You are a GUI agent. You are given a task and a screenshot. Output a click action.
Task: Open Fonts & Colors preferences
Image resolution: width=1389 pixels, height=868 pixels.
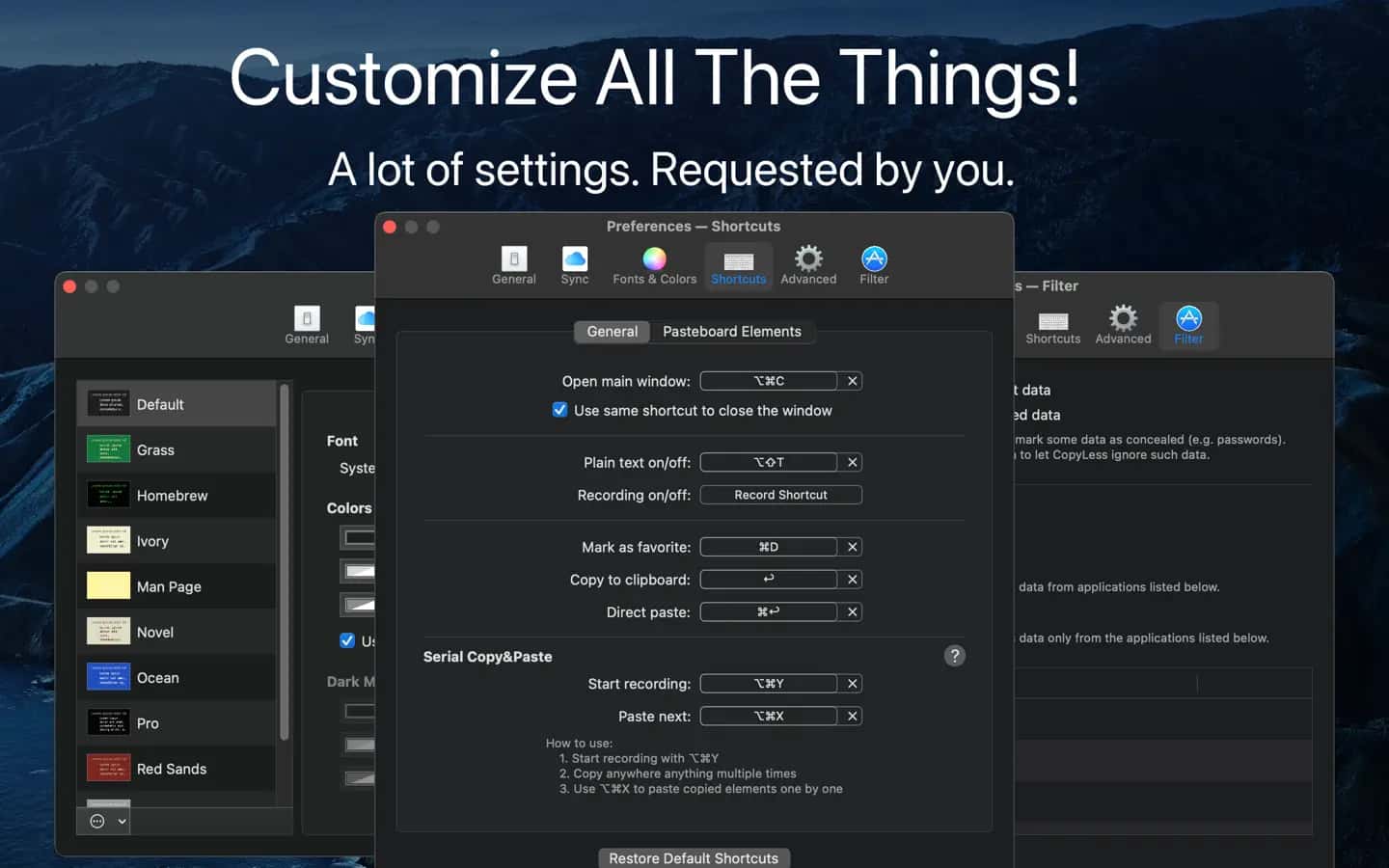coord(654,265)
